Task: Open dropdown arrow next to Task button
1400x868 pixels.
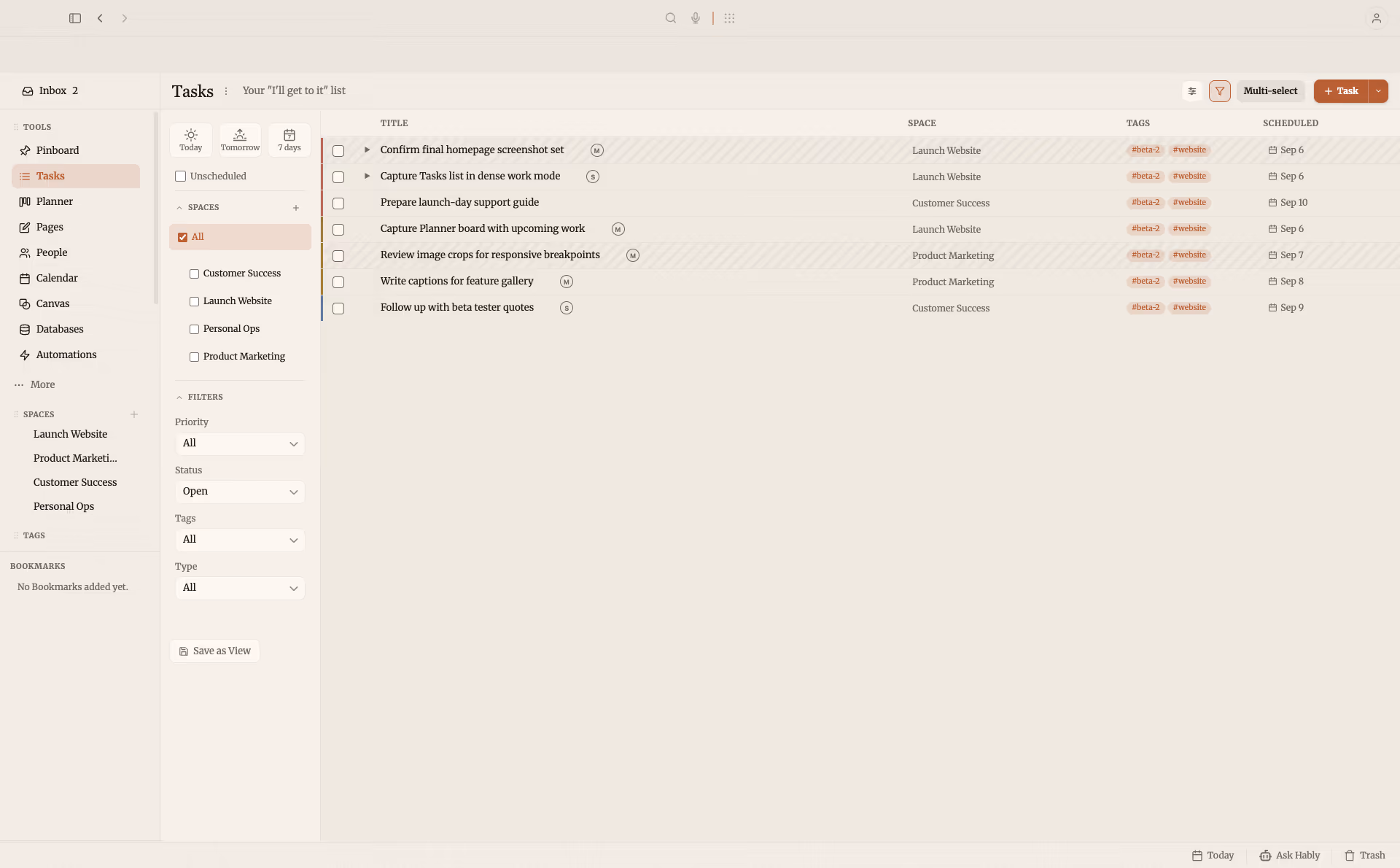Action: (1378, 91)
